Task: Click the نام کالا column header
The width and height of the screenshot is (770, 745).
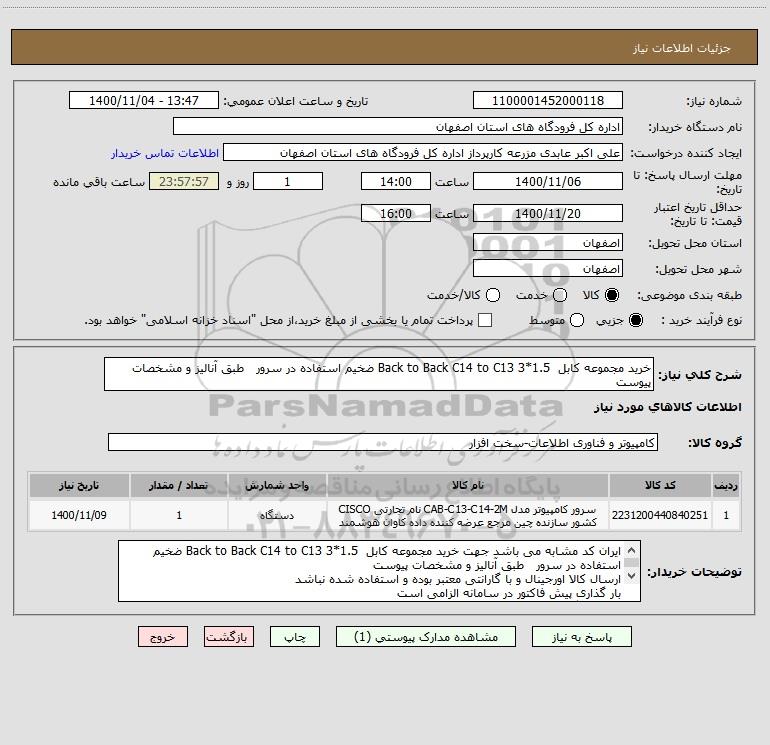Action: coord(468,485)
